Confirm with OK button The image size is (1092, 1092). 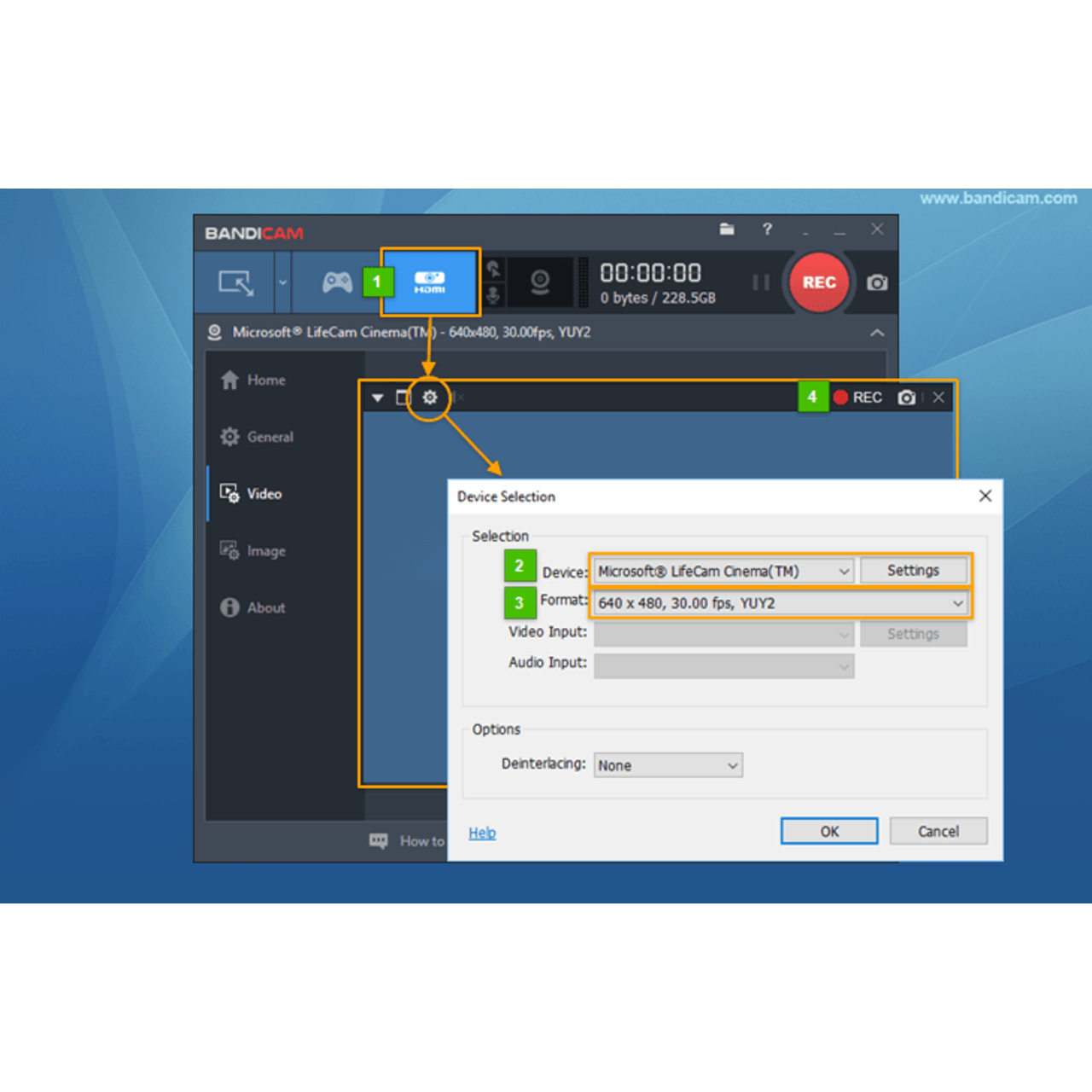click(829, 831)
